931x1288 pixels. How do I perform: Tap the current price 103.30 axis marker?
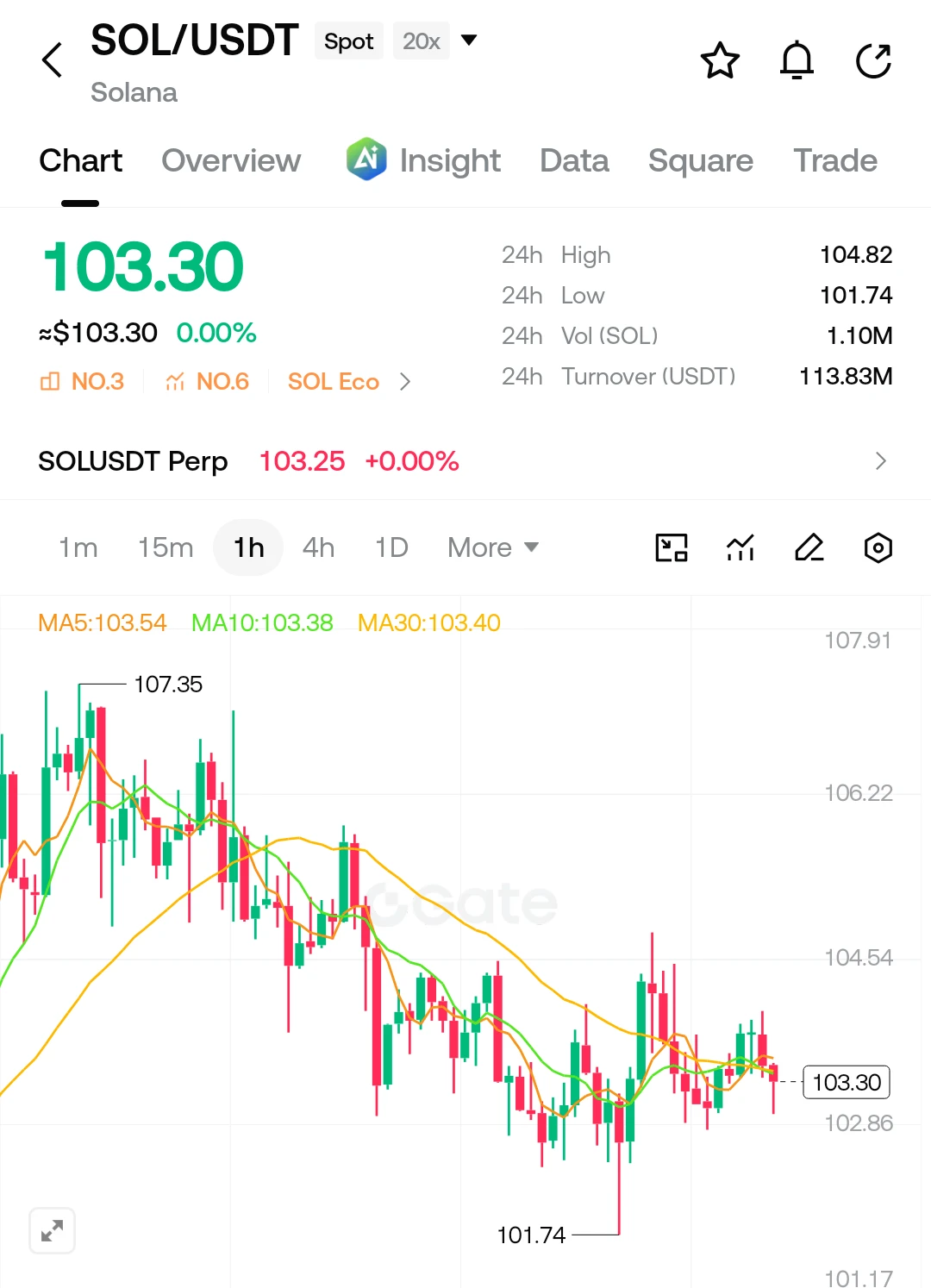[847, 1082]
